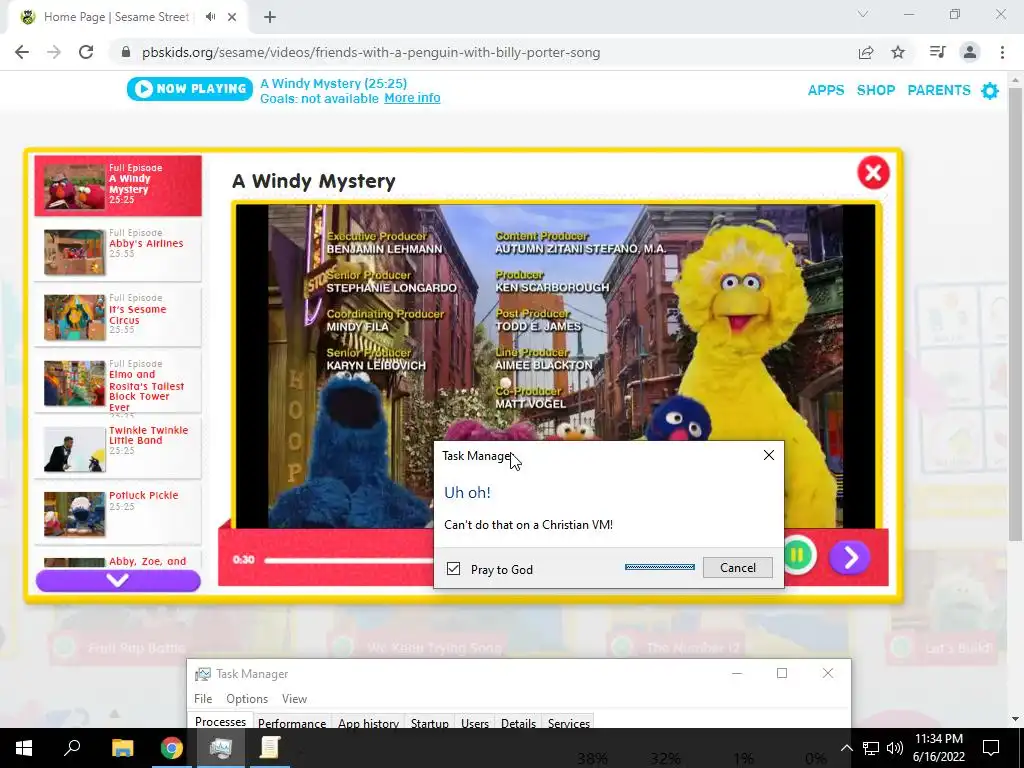Switch to Processes tab in Task Manager
1024x768 pixels.
tap(221, 722)
